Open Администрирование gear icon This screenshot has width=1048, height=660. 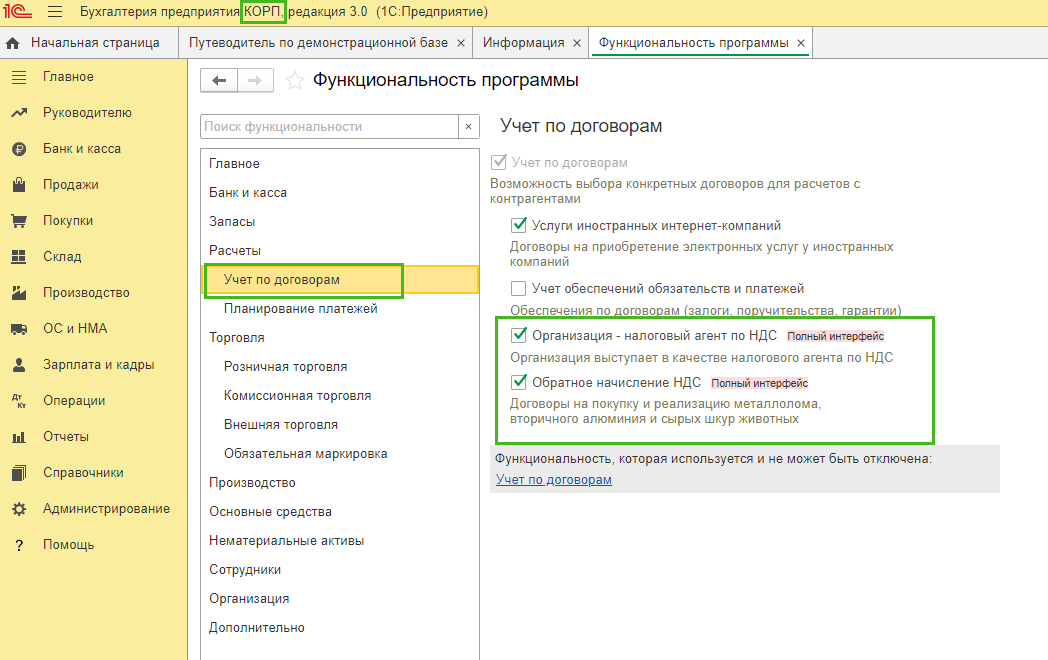tap(19, 509)
